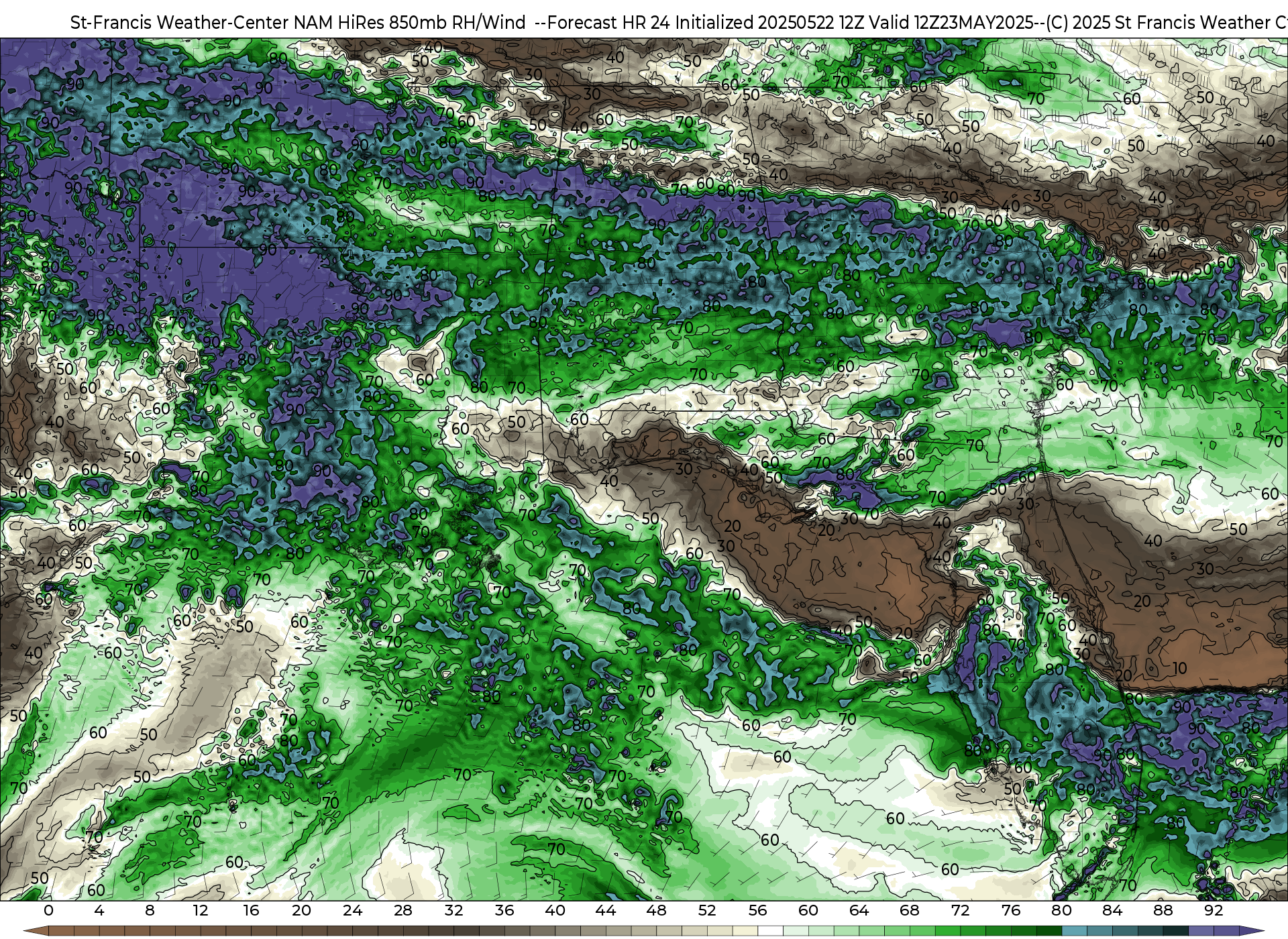
Task: Click the color scale tick label 4
Action: (x=99, y=910)
